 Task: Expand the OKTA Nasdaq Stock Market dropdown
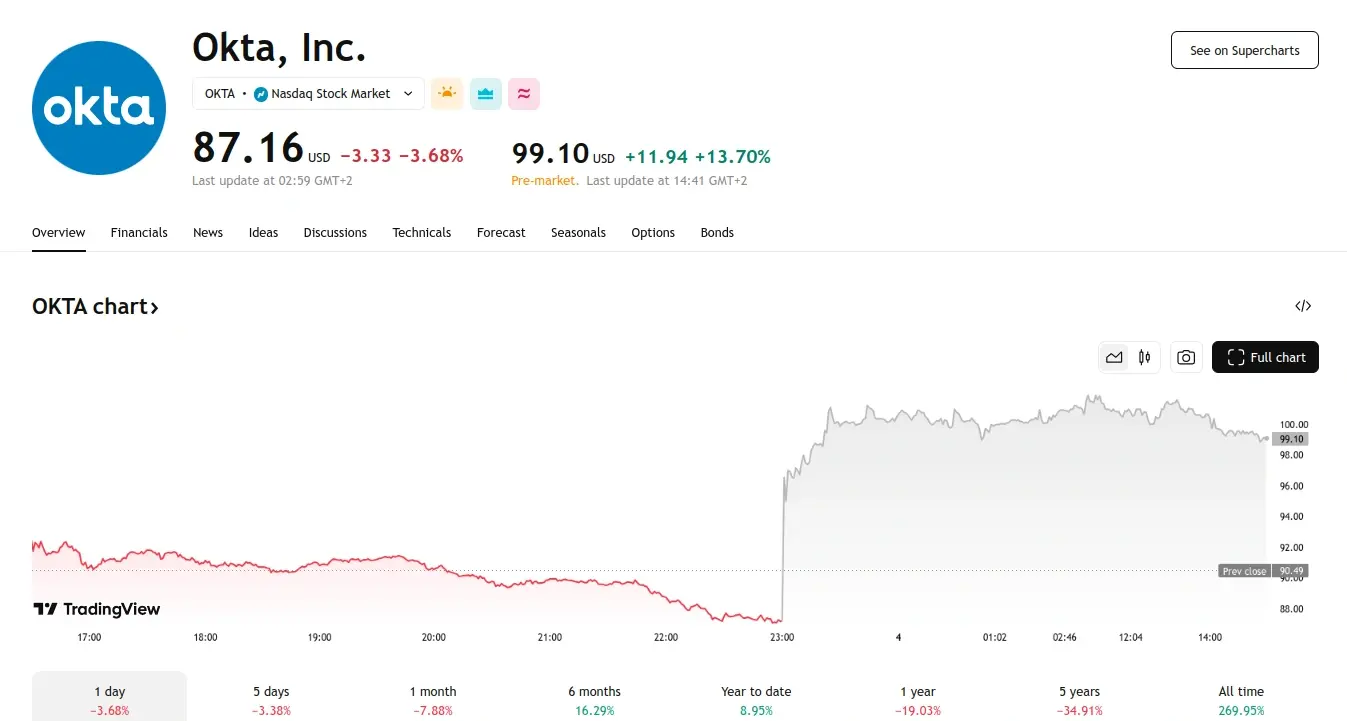click(x=407, y=94)
